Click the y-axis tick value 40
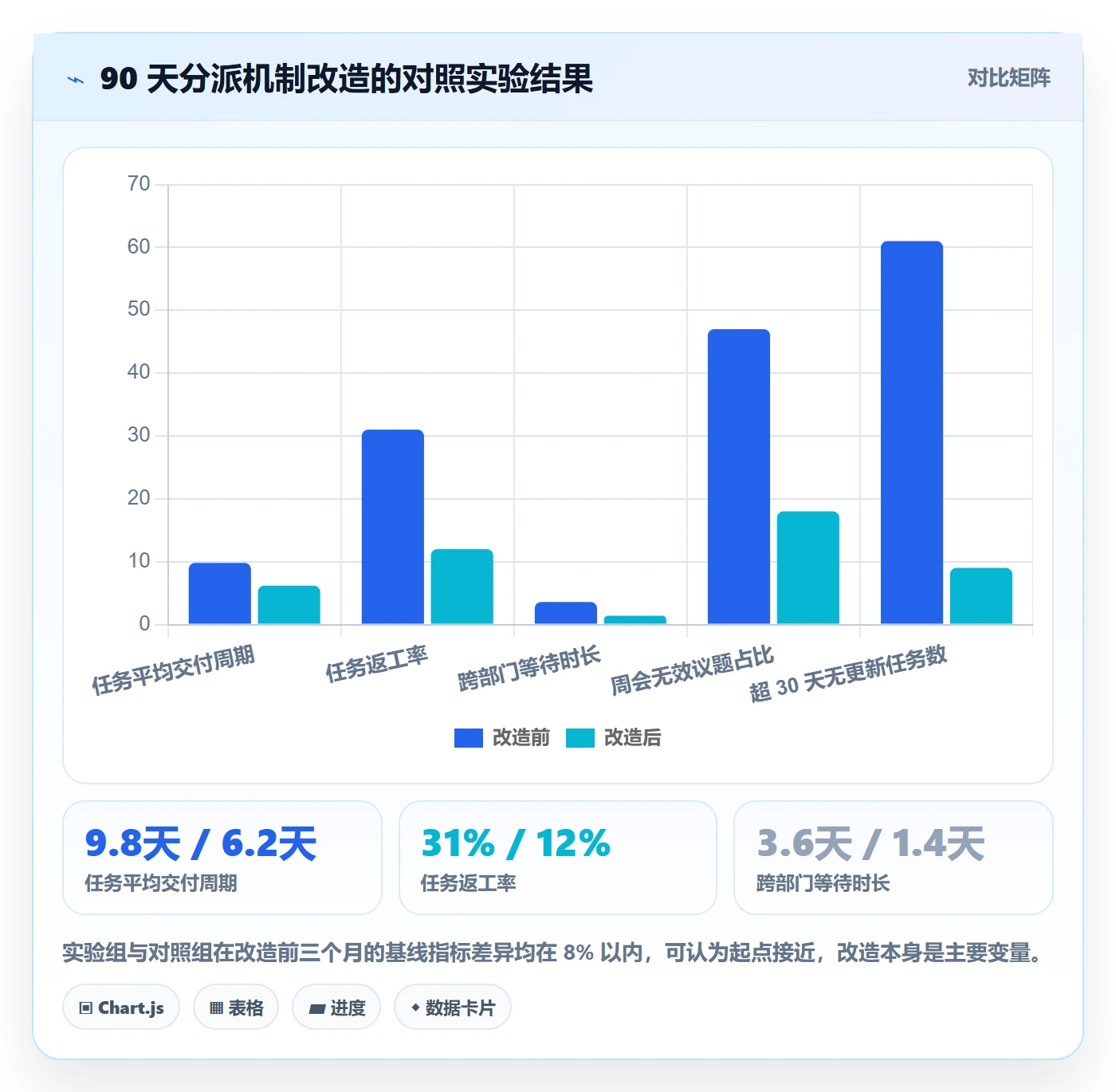Viewport: 1116px width, 1092px height. [139, 372]
